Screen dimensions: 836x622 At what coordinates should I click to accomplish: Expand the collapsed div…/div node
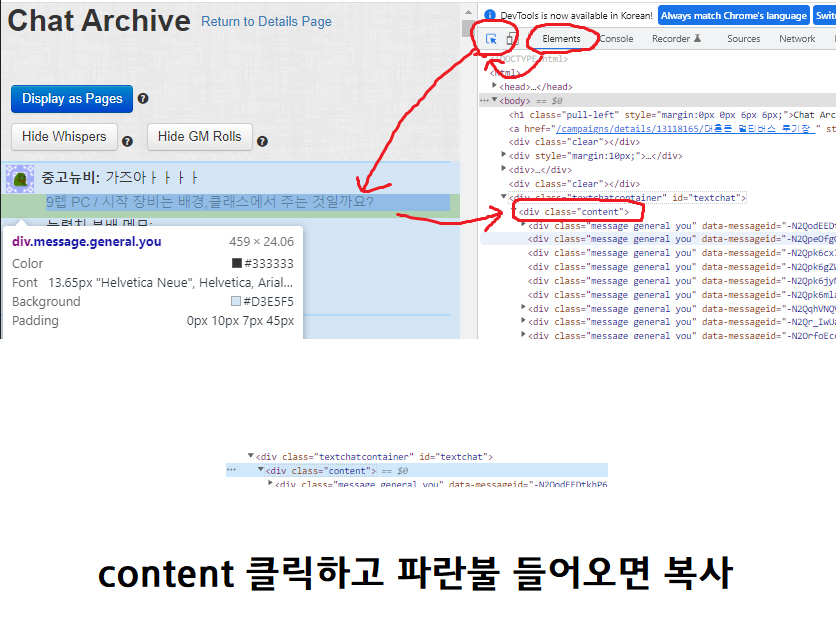[x=503, y=168]
